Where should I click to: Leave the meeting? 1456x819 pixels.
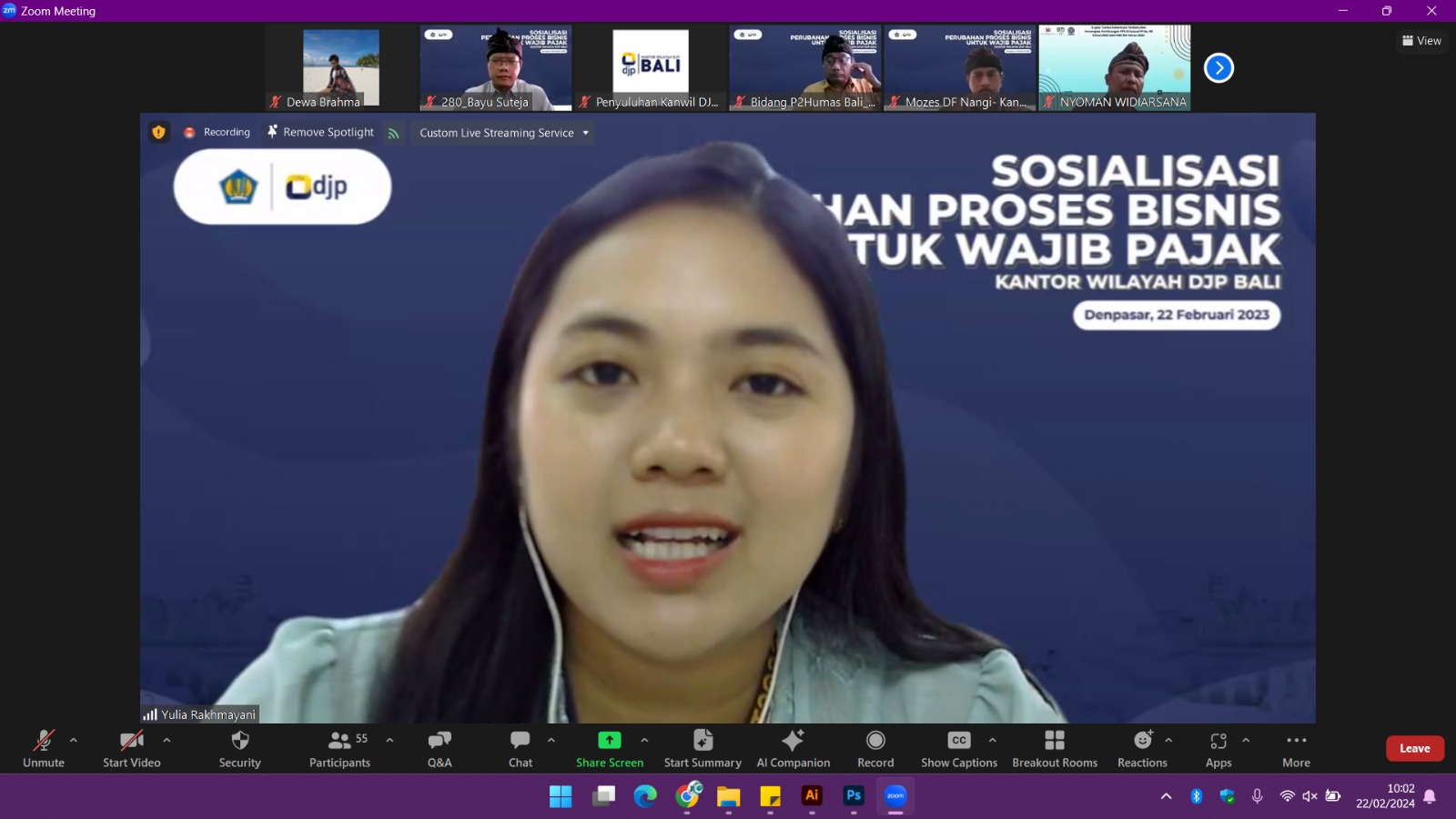1414,748
